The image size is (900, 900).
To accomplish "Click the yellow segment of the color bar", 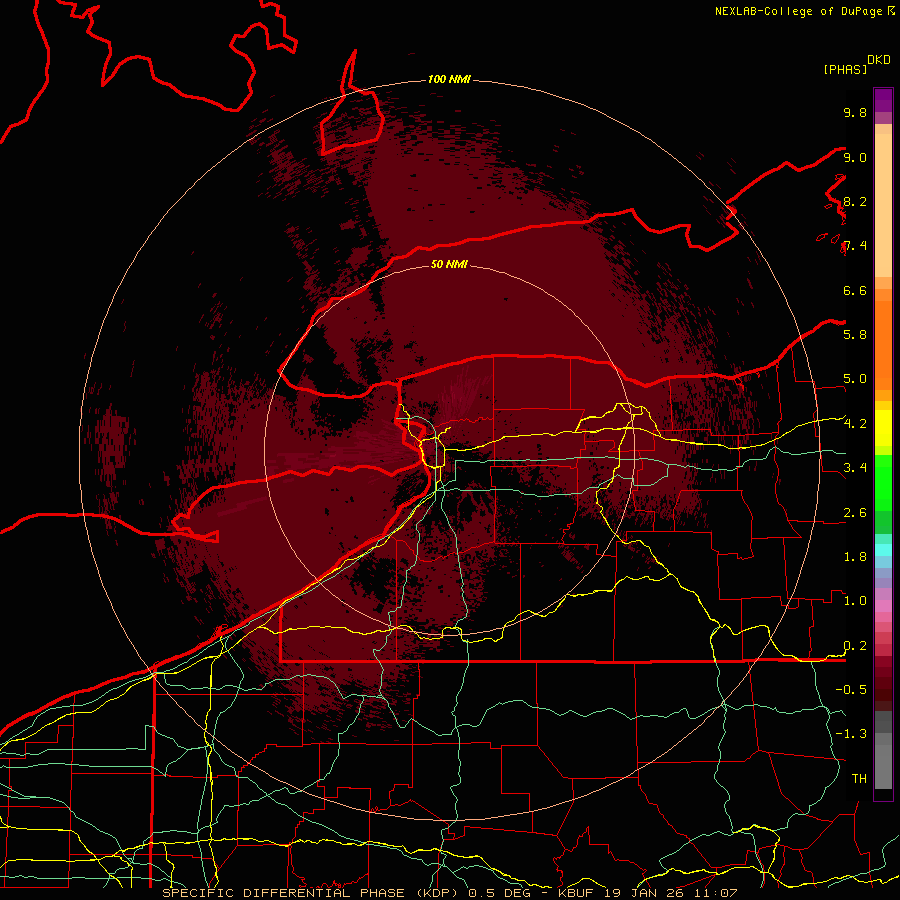I will click(883, 428).
